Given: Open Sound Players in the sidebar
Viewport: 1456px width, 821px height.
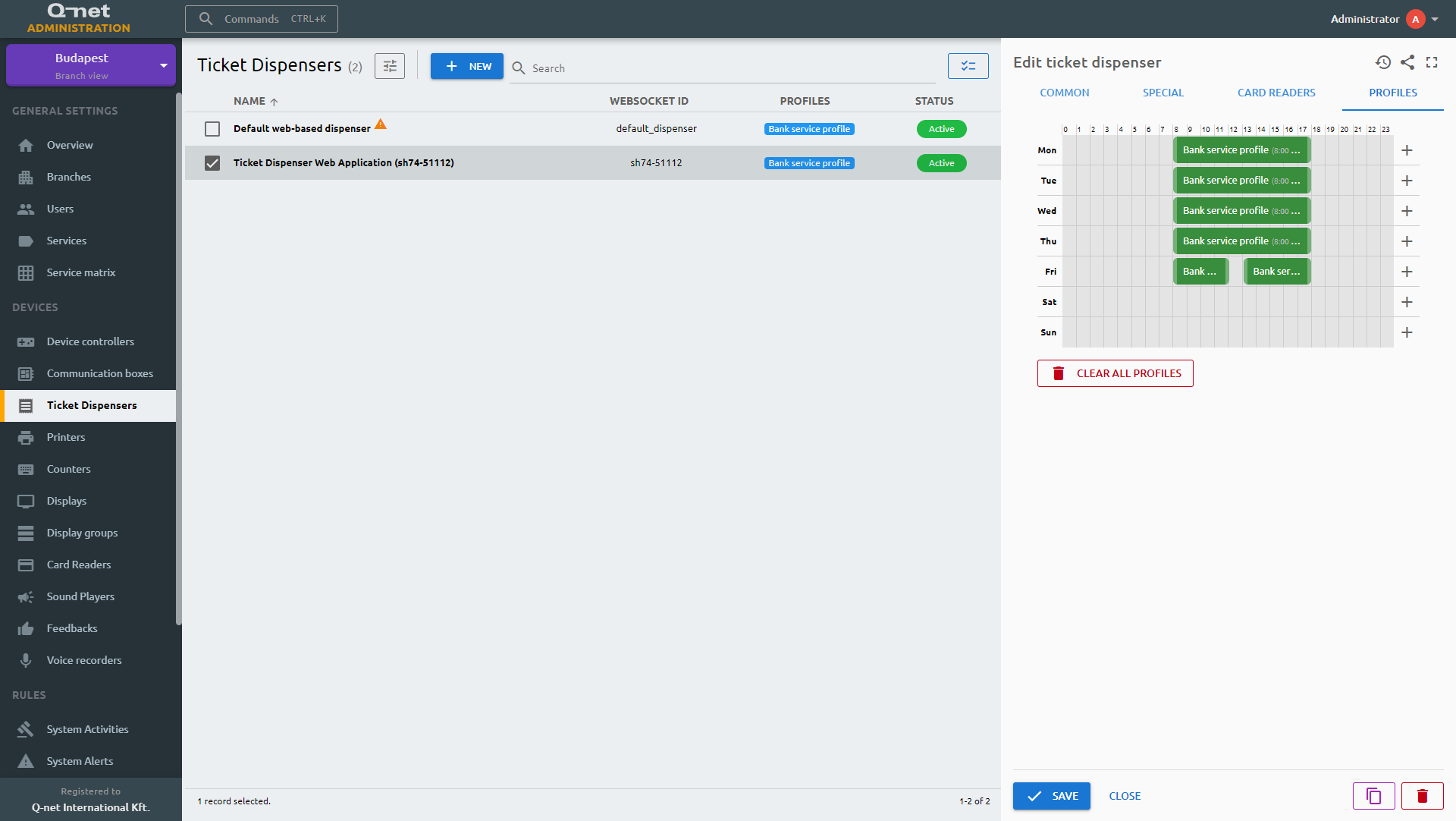Looking at the screenshot, I should click(x=88, y=596).
